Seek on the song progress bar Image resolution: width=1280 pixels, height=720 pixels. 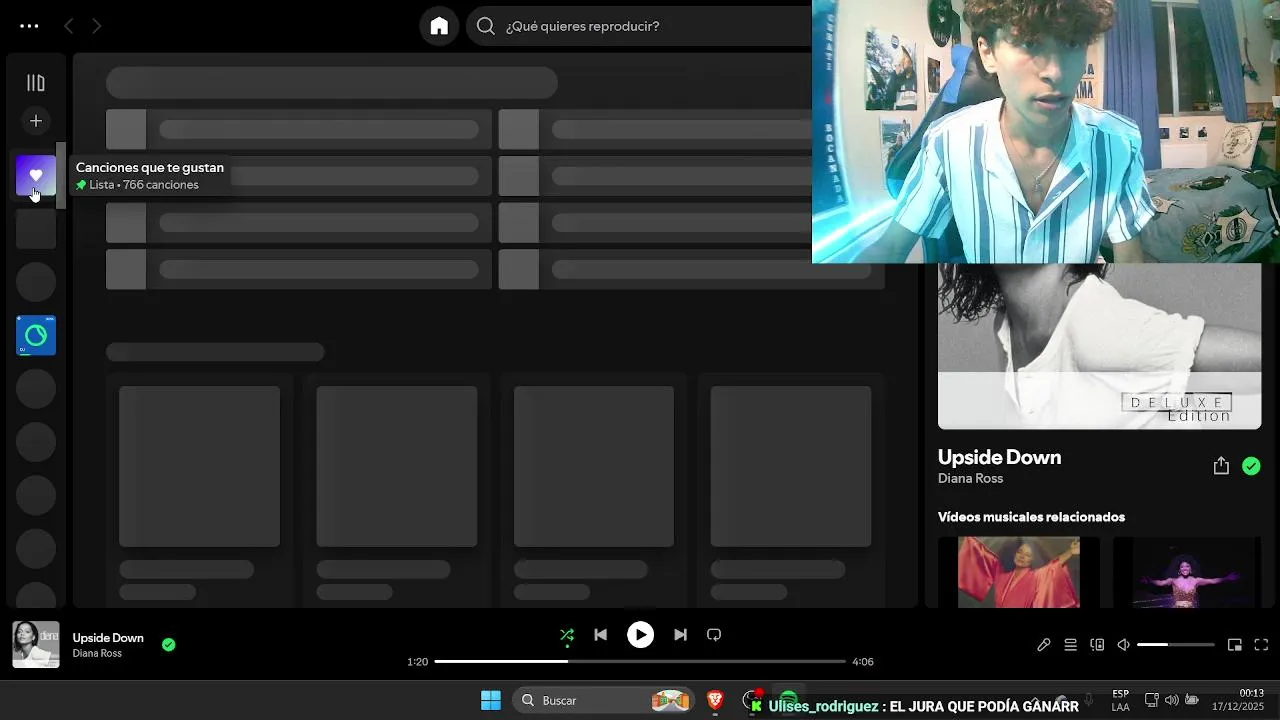tap(640, 662)
